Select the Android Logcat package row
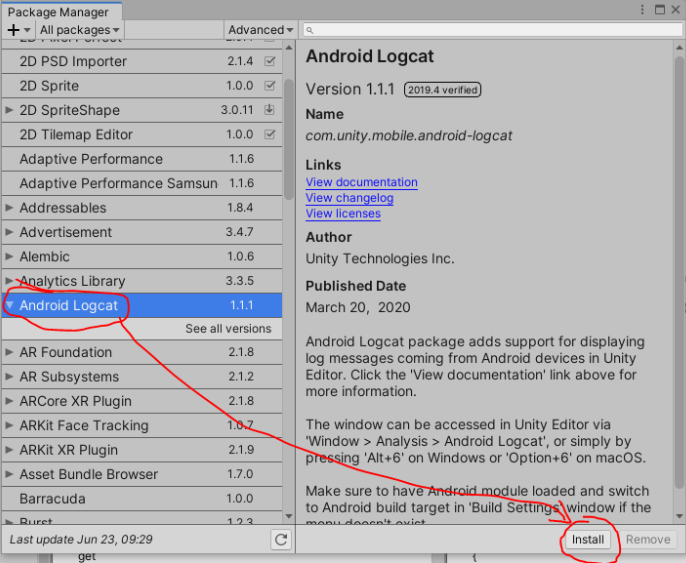 pyautogui.click(x=142, y=305)
